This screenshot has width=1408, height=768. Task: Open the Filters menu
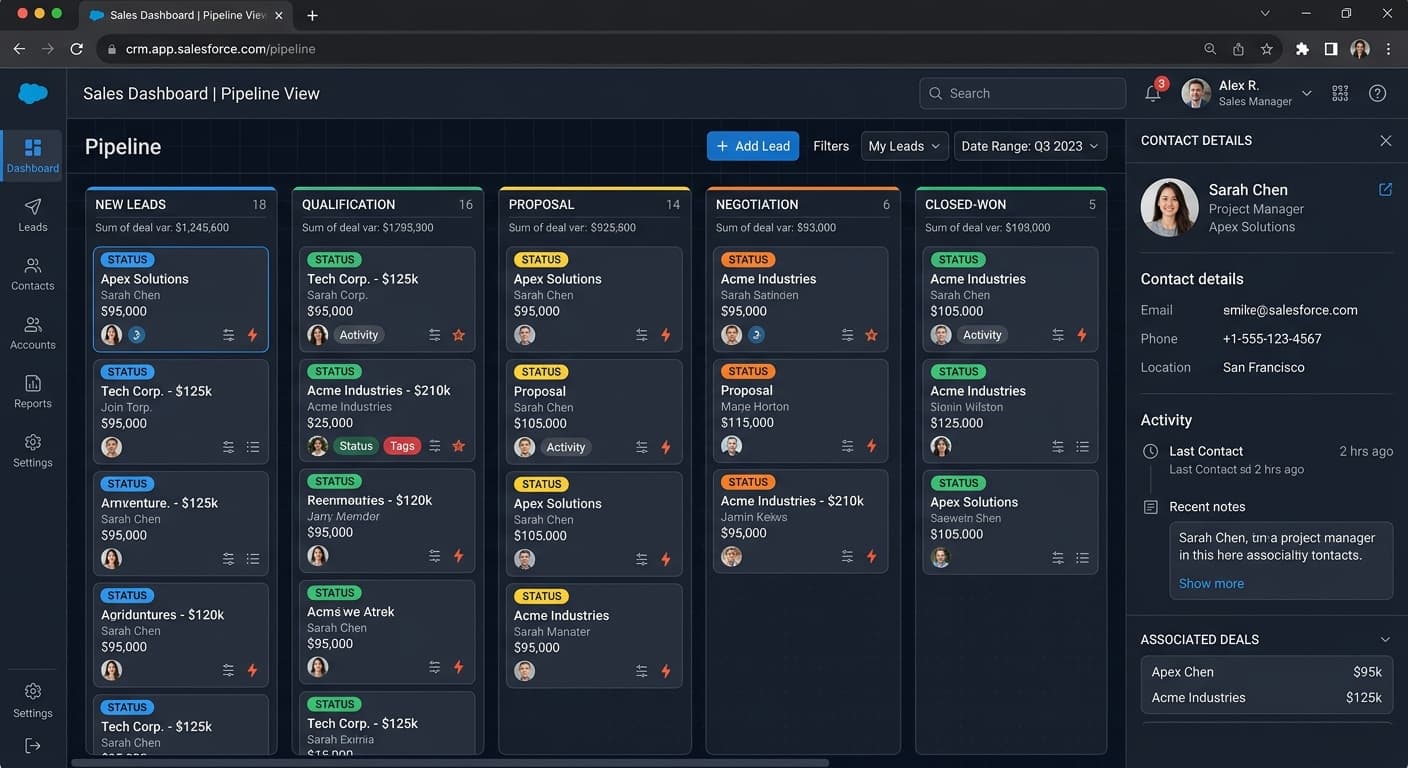[x=830, y=146]
